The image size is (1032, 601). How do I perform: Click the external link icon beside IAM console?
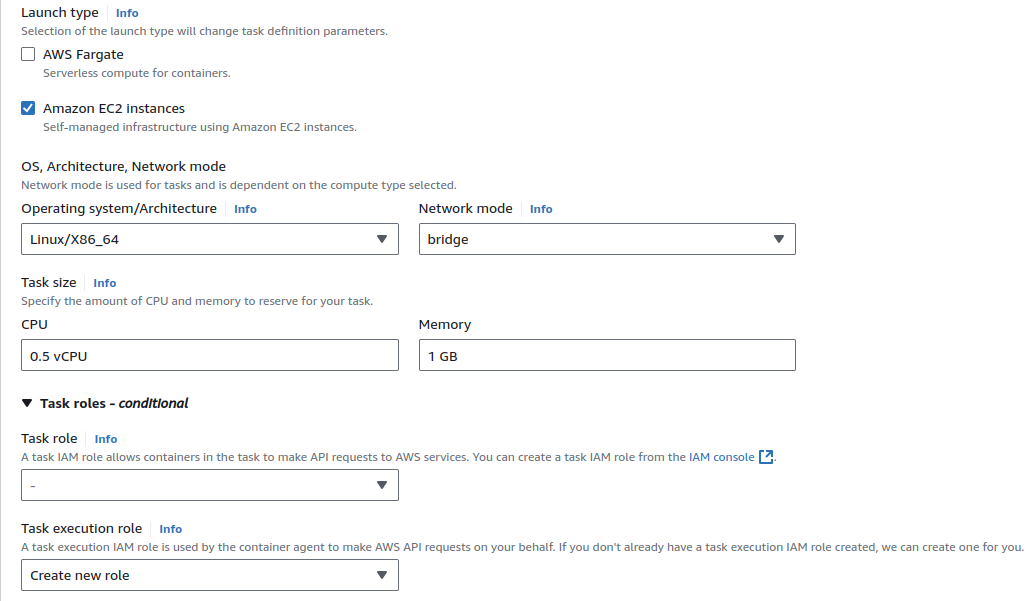pos(767,457)
